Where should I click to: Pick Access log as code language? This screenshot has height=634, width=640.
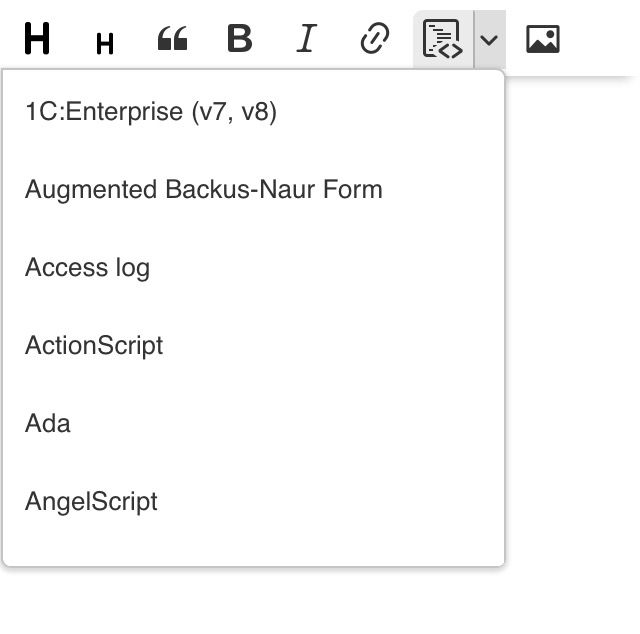coord(88,267)
